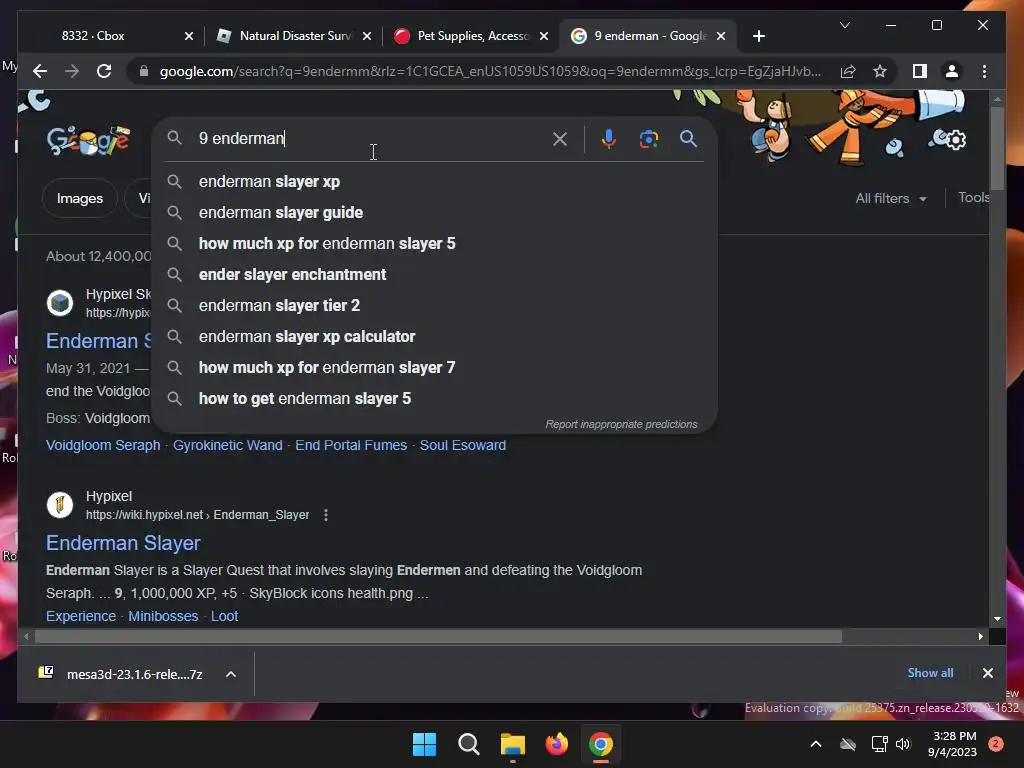1024x768 pixels.
Task: Select suggestion how much xp for enderman slayer 7
Action: coord(434,368)
